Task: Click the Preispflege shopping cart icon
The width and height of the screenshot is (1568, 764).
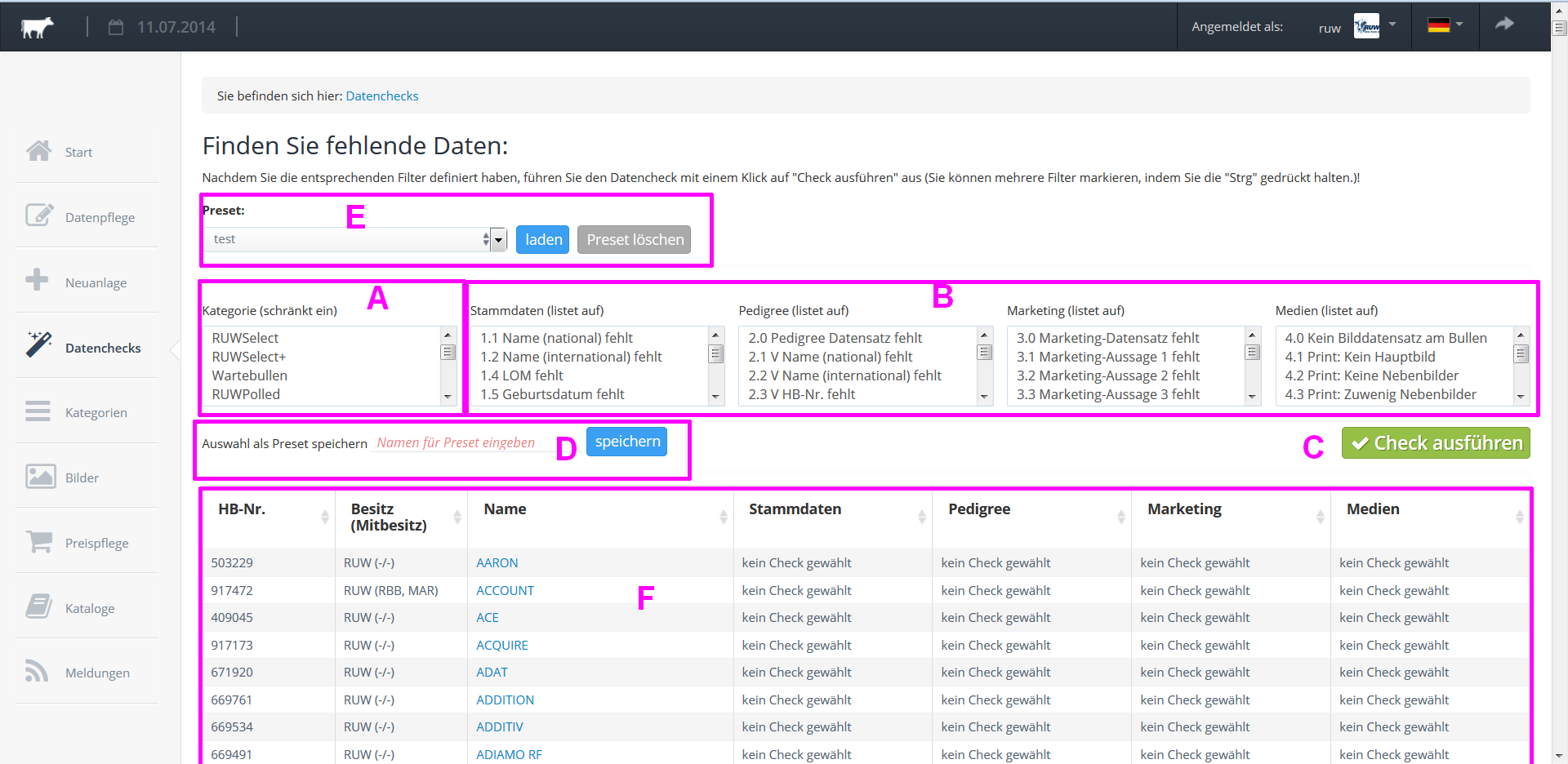Action: click(38, 541)
